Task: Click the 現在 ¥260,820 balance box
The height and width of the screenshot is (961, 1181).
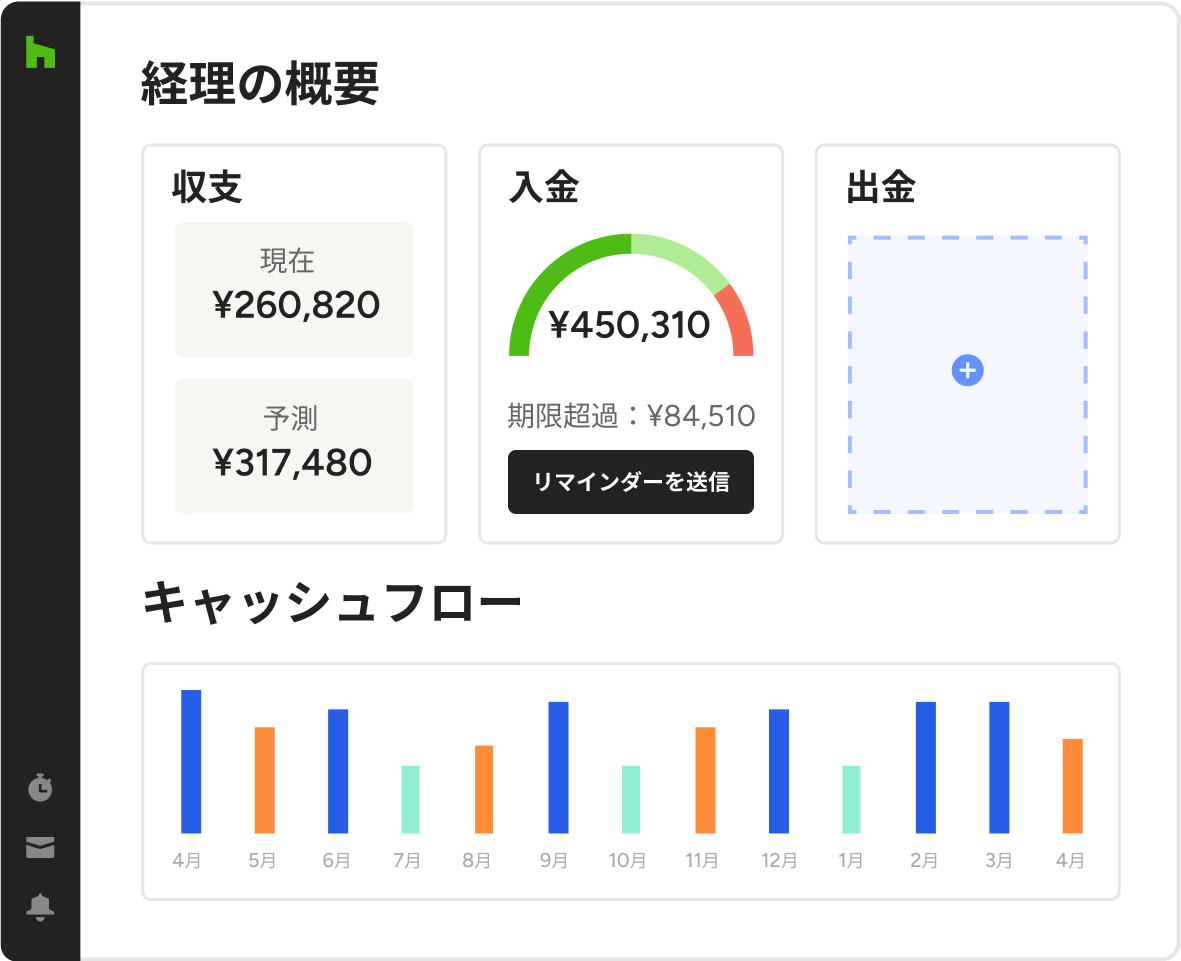Action: pyautogui.click(x=294, y=290)
